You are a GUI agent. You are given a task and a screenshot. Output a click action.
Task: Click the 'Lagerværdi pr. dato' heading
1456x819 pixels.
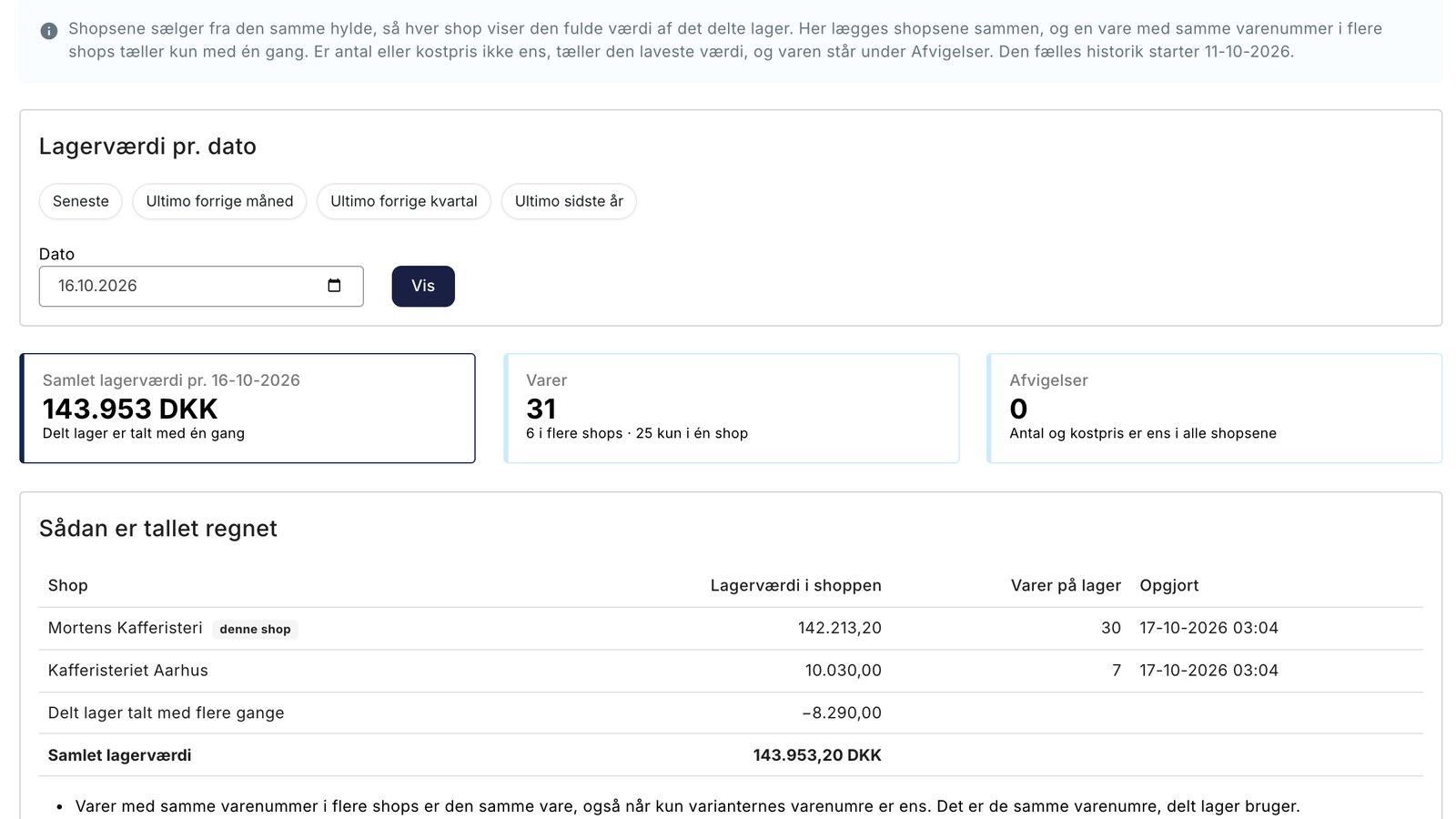pos(147,147)
